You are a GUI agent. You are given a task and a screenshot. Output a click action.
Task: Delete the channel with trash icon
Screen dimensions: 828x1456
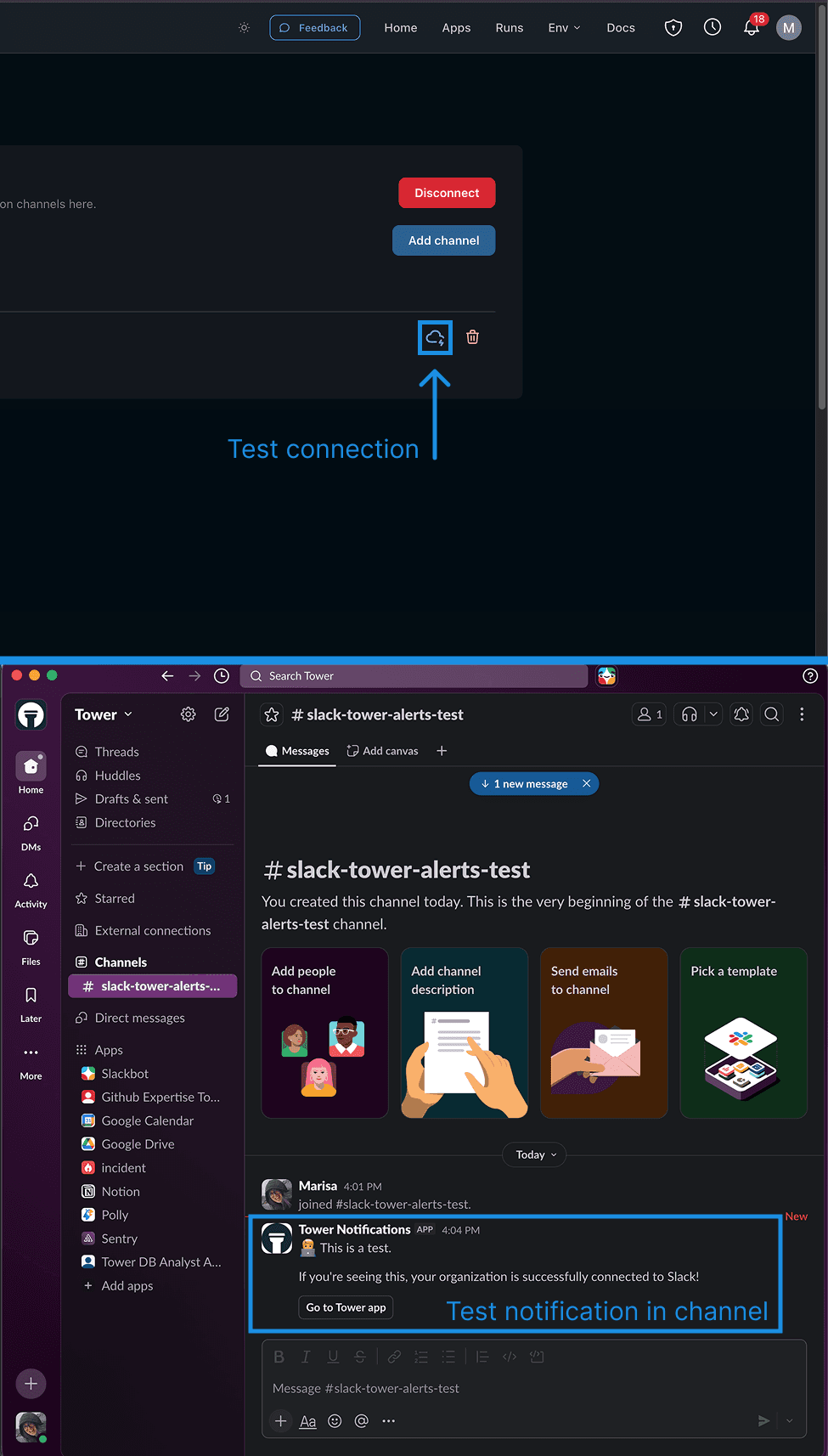(473, 337)
